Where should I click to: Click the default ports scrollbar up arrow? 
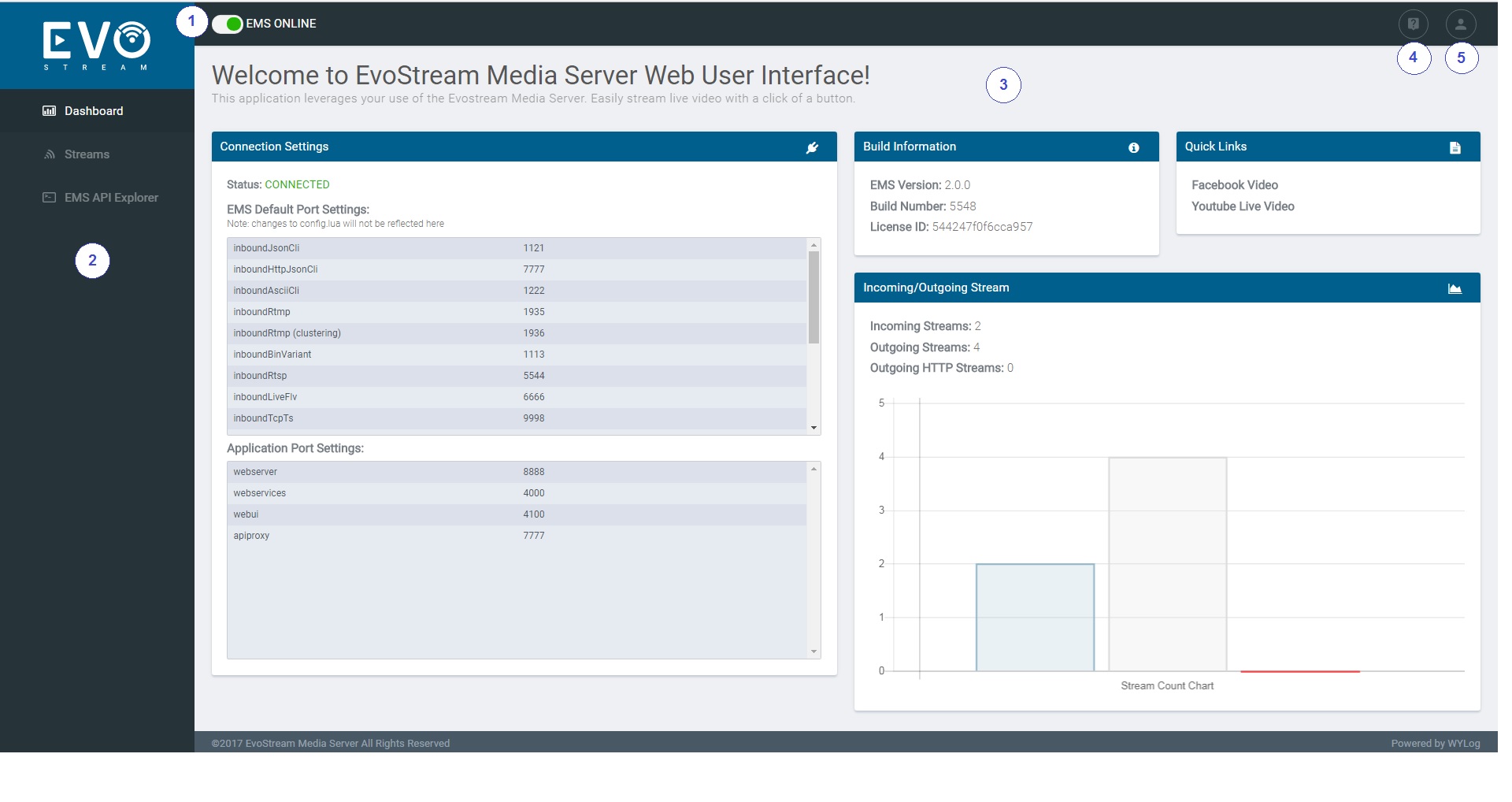coord(813,245)
